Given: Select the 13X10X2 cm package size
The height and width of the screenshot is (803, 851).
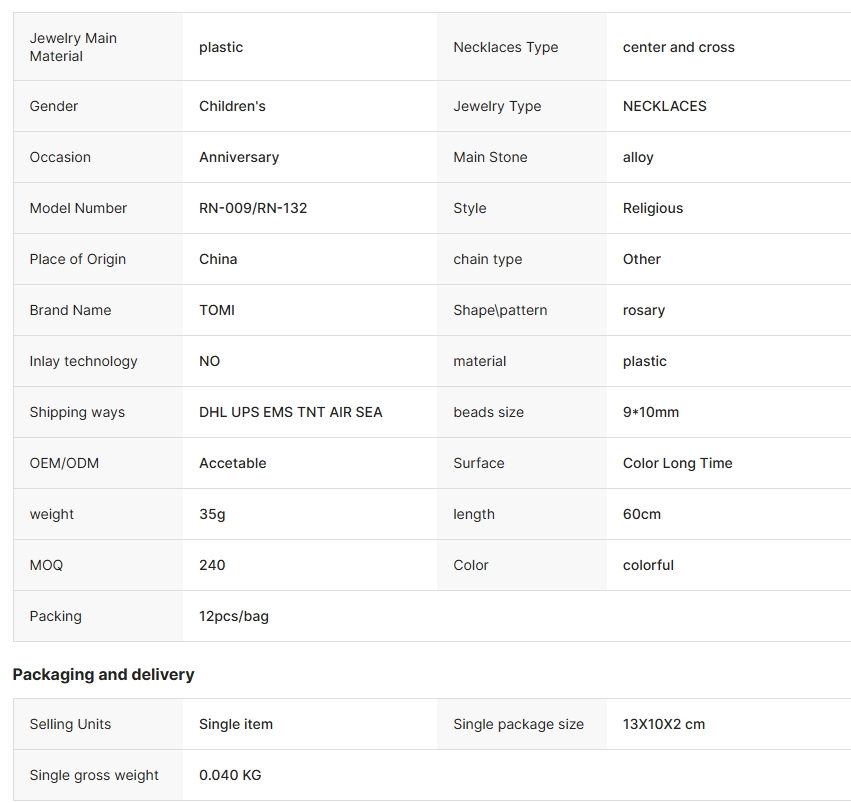Looking at the screenshot, I should coord(663,724).
